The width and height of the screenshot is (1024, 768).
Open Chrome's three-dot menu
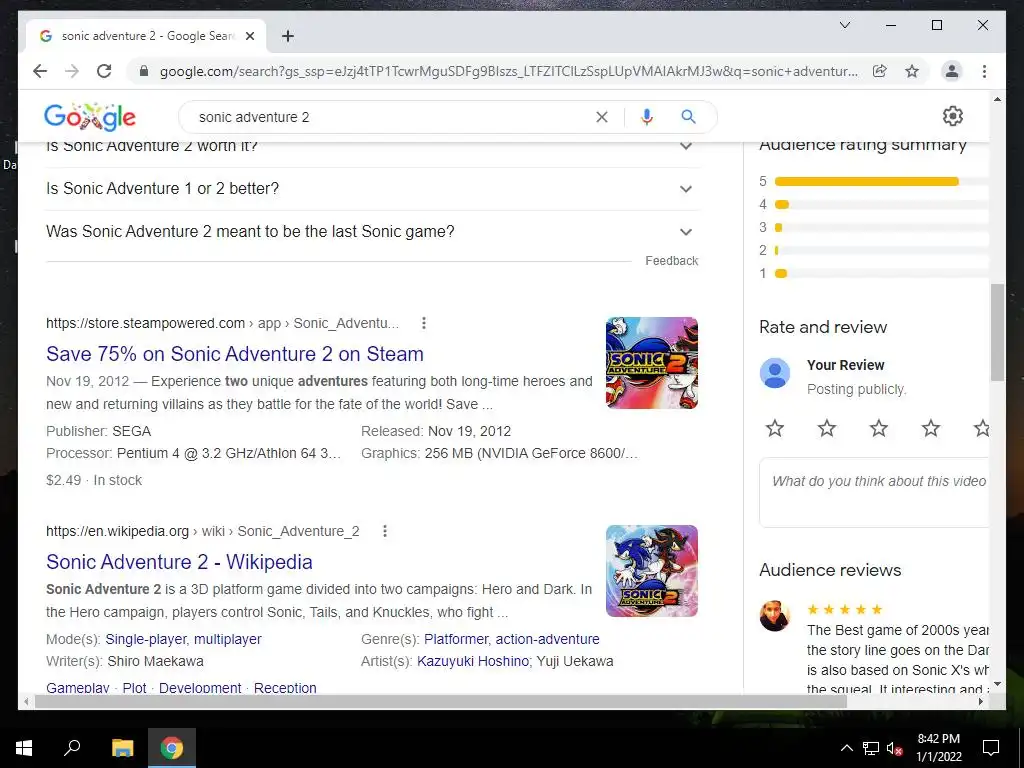[x=984, y=71]
